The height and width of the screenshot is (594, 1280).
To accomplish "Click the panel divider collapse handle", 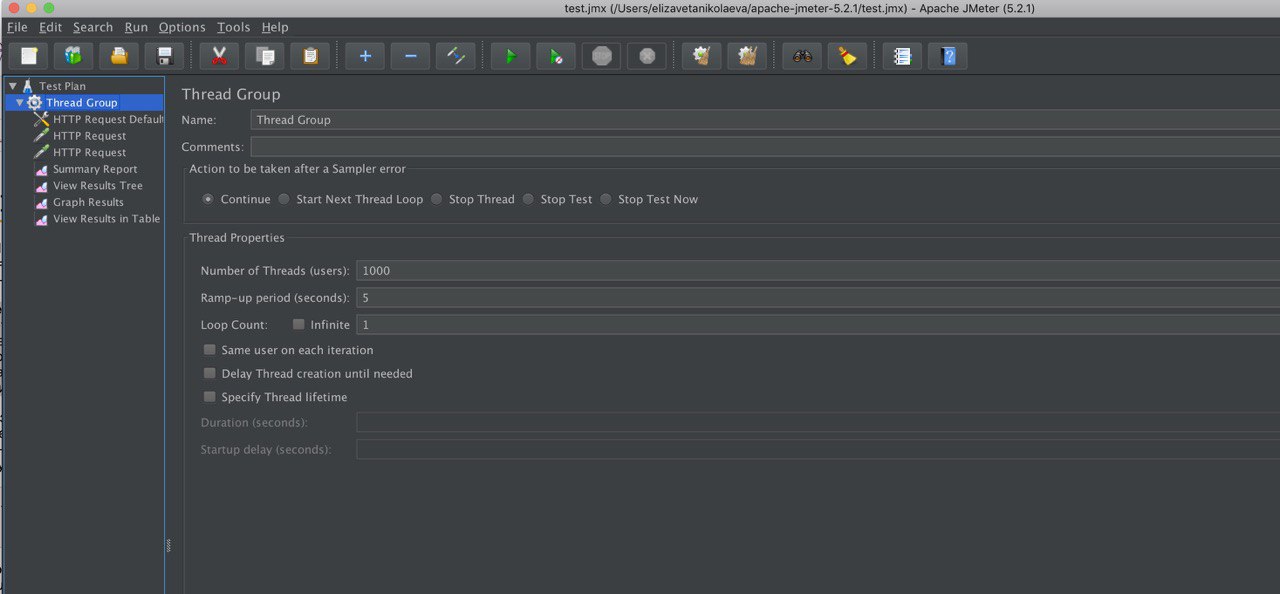I will pyautogui.click(x=168, y=545).
